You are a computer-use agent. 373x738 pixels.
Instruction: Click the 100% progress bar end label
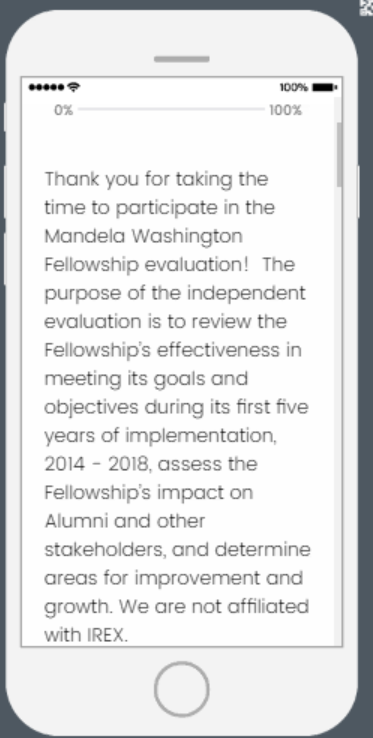pos(285,111)
